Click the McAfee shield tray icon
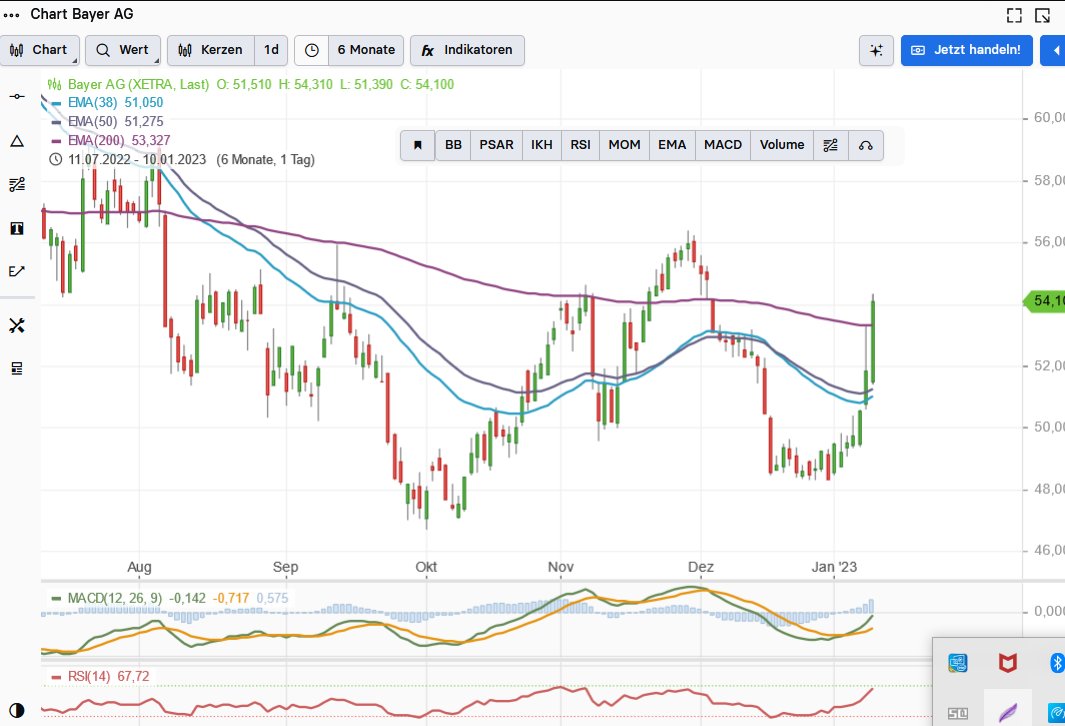 [x=1008, y=662]
